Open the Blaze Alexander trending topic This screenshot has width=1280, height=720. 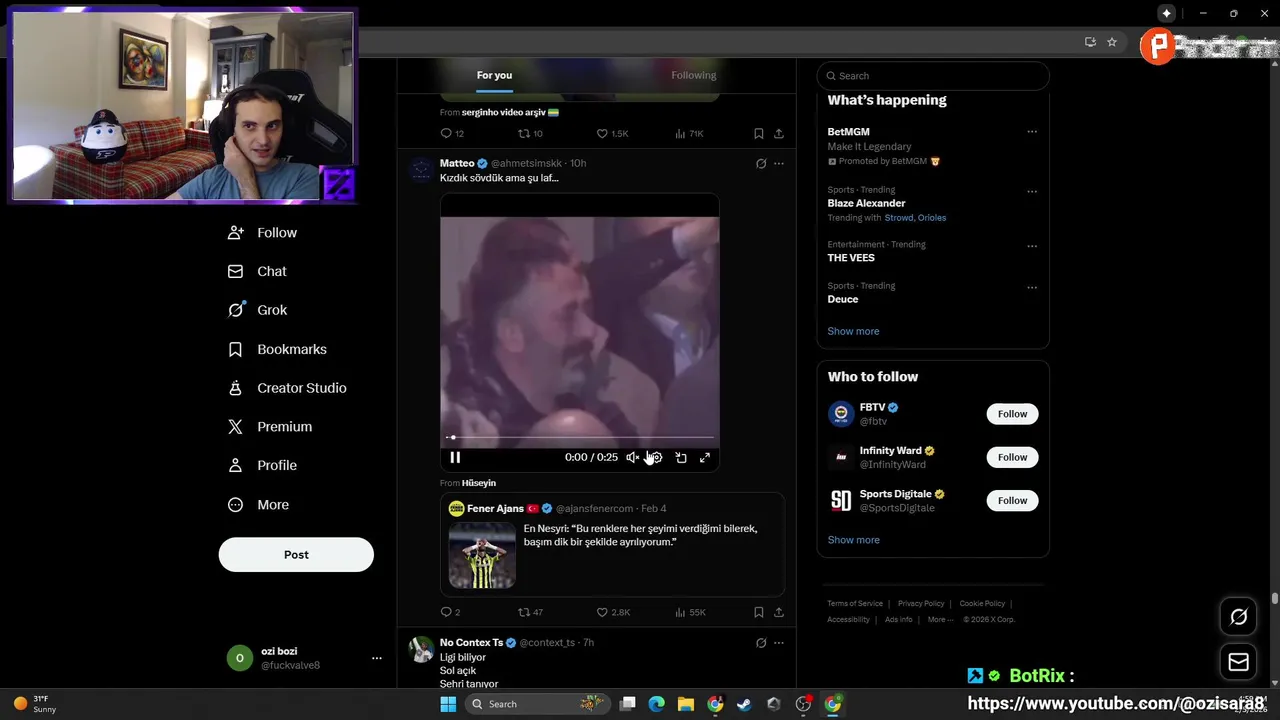(866, 203)
